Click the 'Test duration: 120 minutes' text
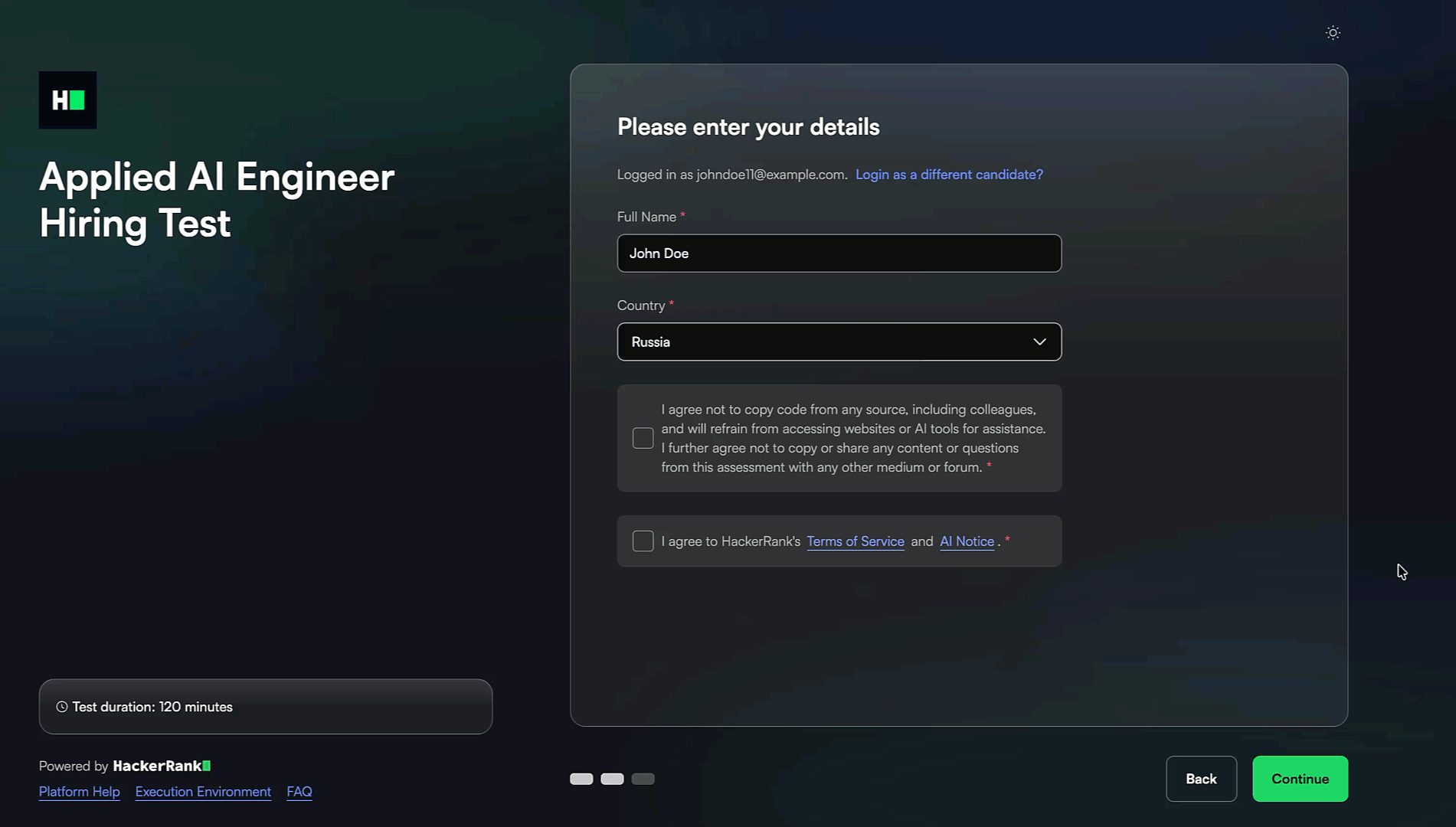The image size is (1456, 827). coord(152,707)
